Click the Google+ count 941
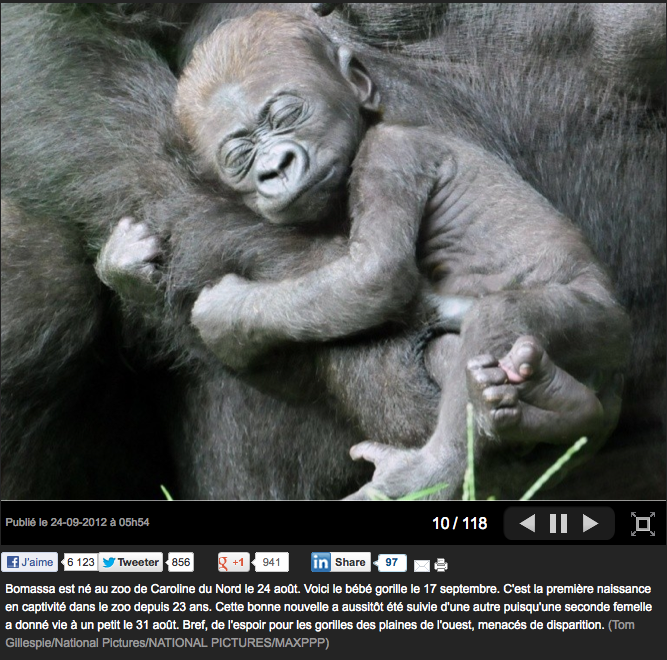Screen dimensions: 667x660 click(271, 562)
